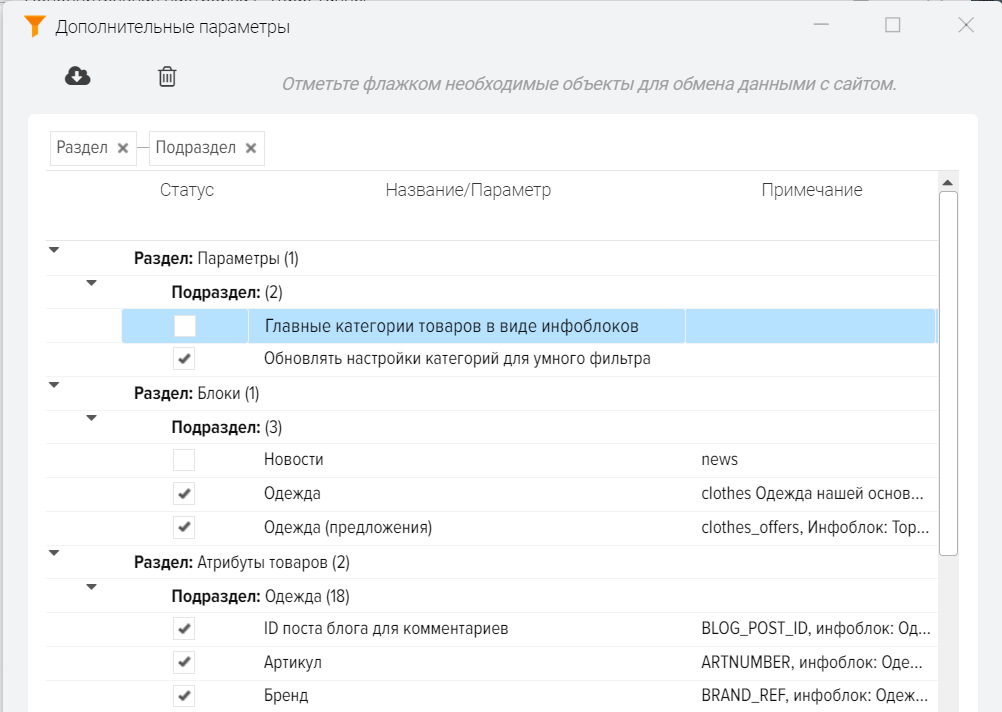
Task: Enable the Главные категории товаров checkbox
Action: click(x=184, y=326)
